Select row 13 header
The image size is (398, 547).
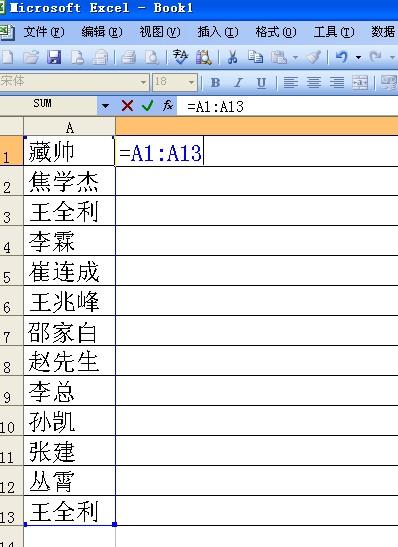pyautogui.click(x=11, y=511)
